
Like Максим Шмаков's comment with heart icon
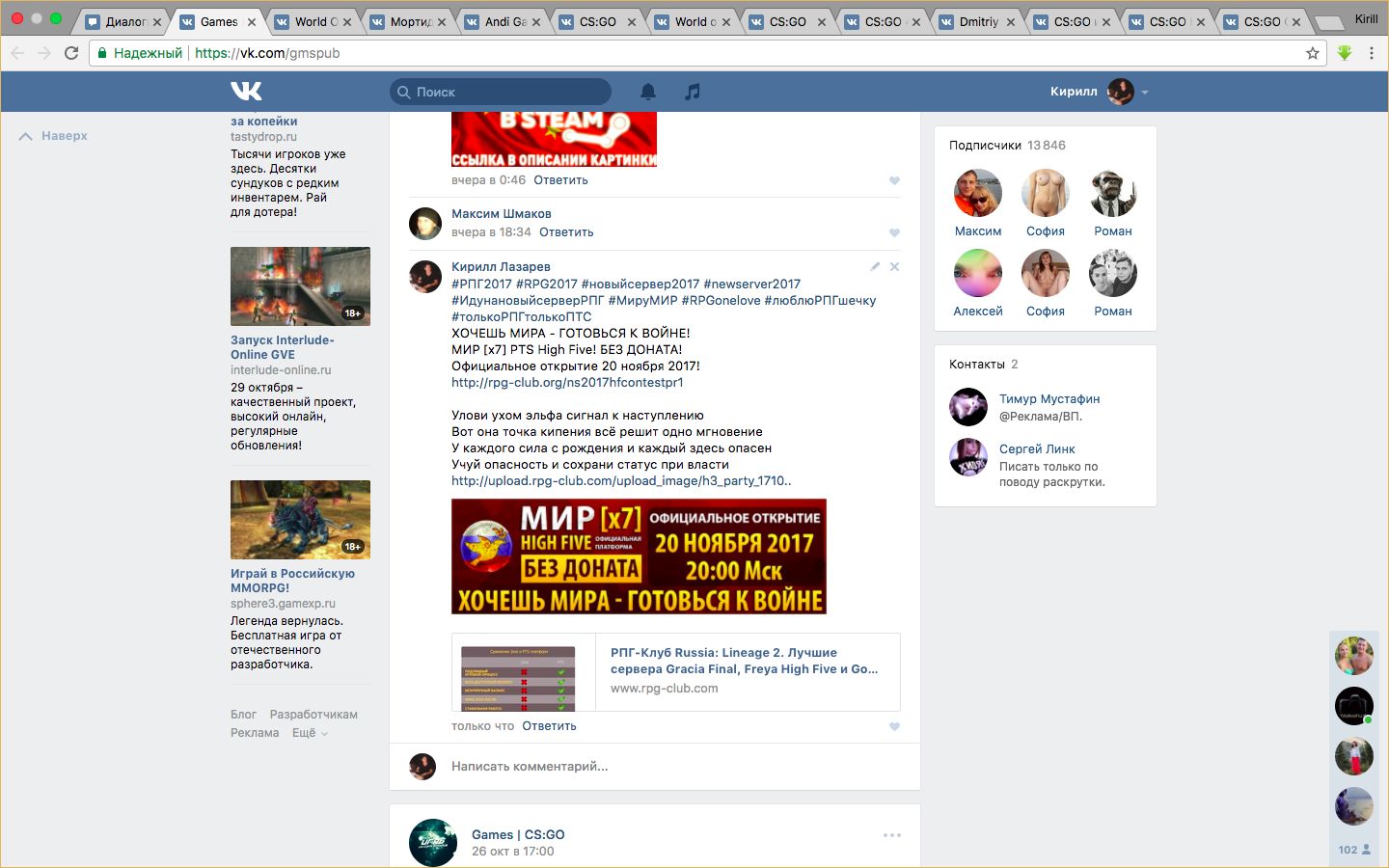click(x=894, y=232)
